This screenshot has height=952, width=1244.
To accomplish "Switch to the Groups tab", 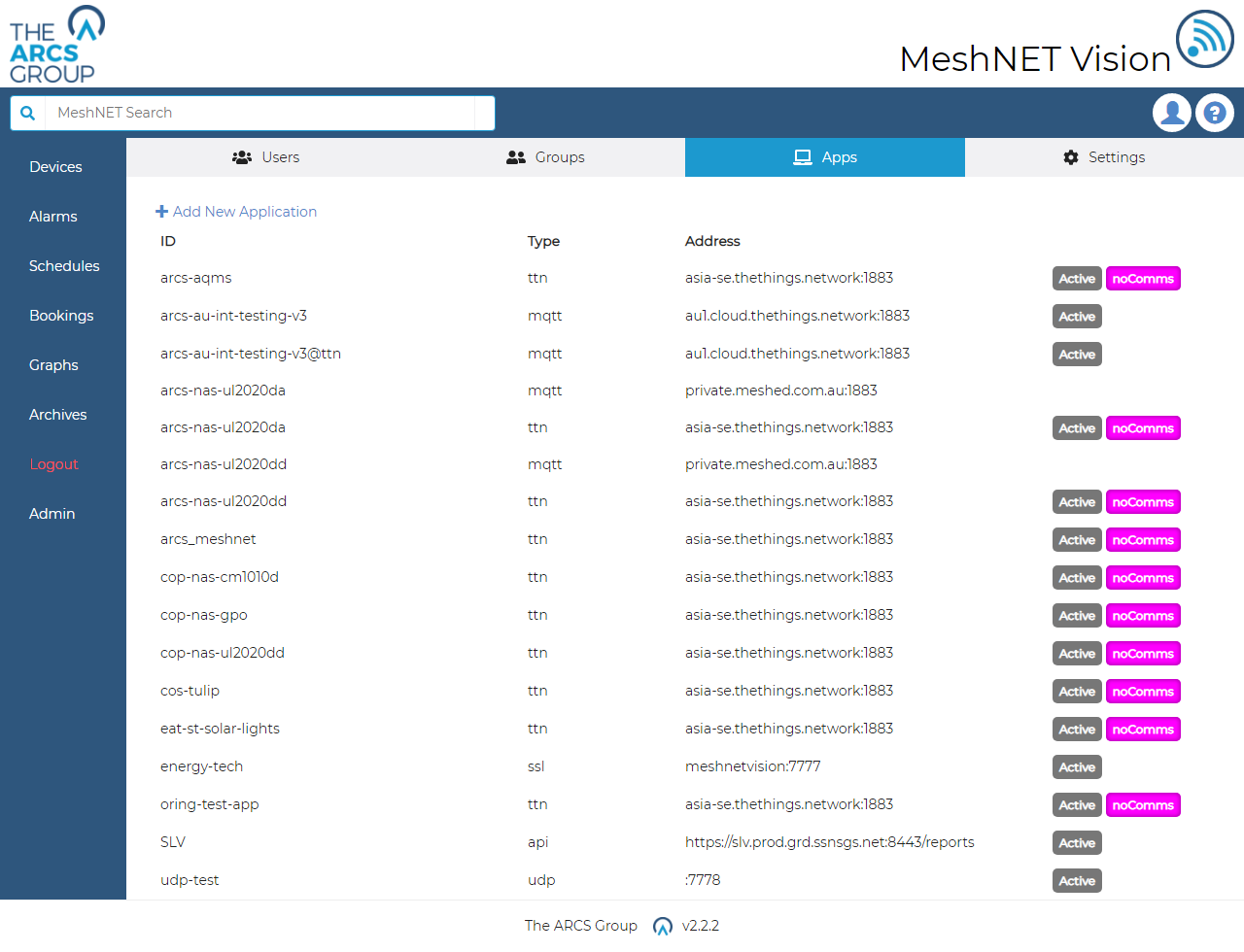I will pos(545,157).
